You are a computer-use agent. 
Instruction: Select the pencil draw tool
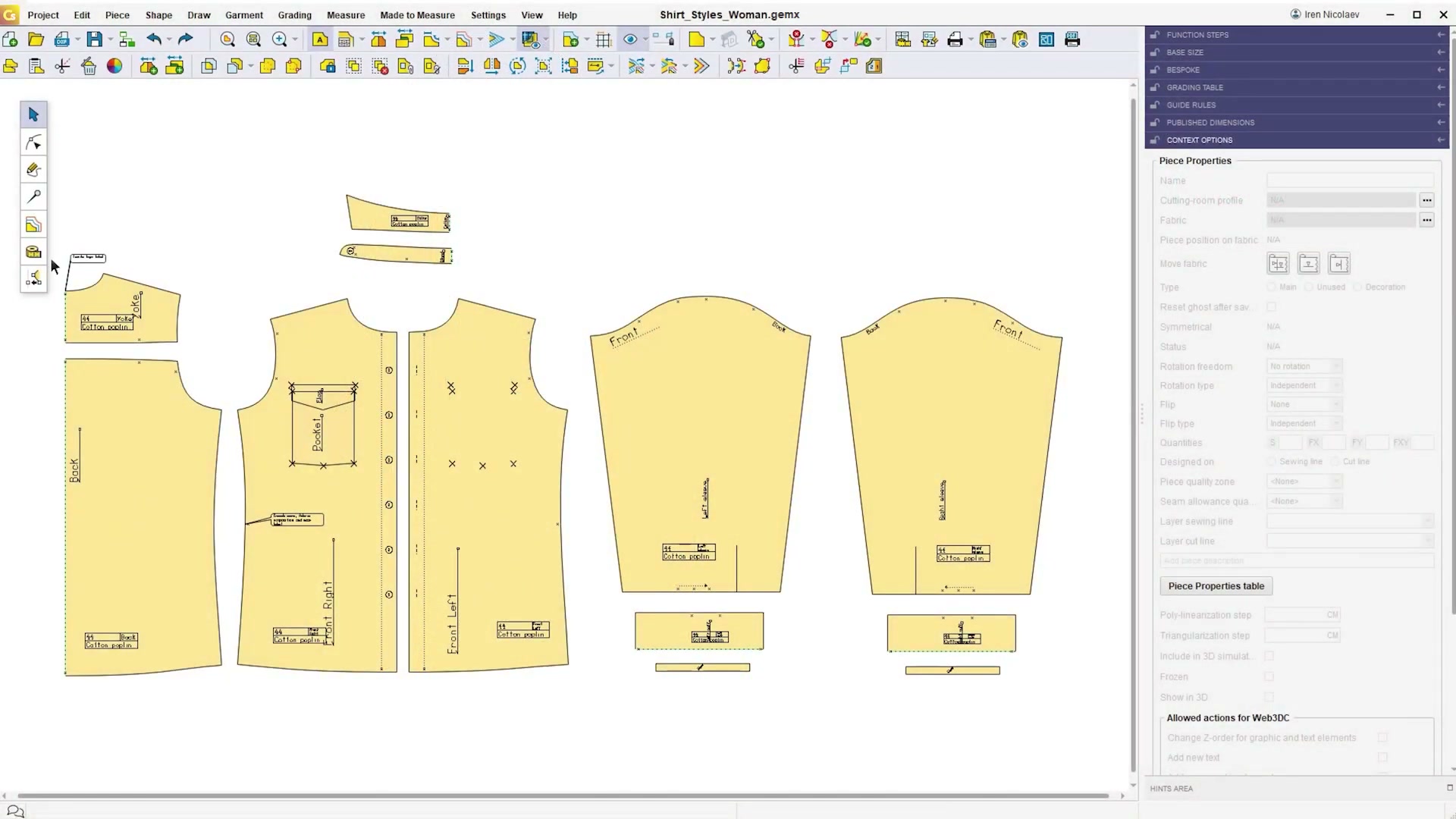click(x=33, y=170)
